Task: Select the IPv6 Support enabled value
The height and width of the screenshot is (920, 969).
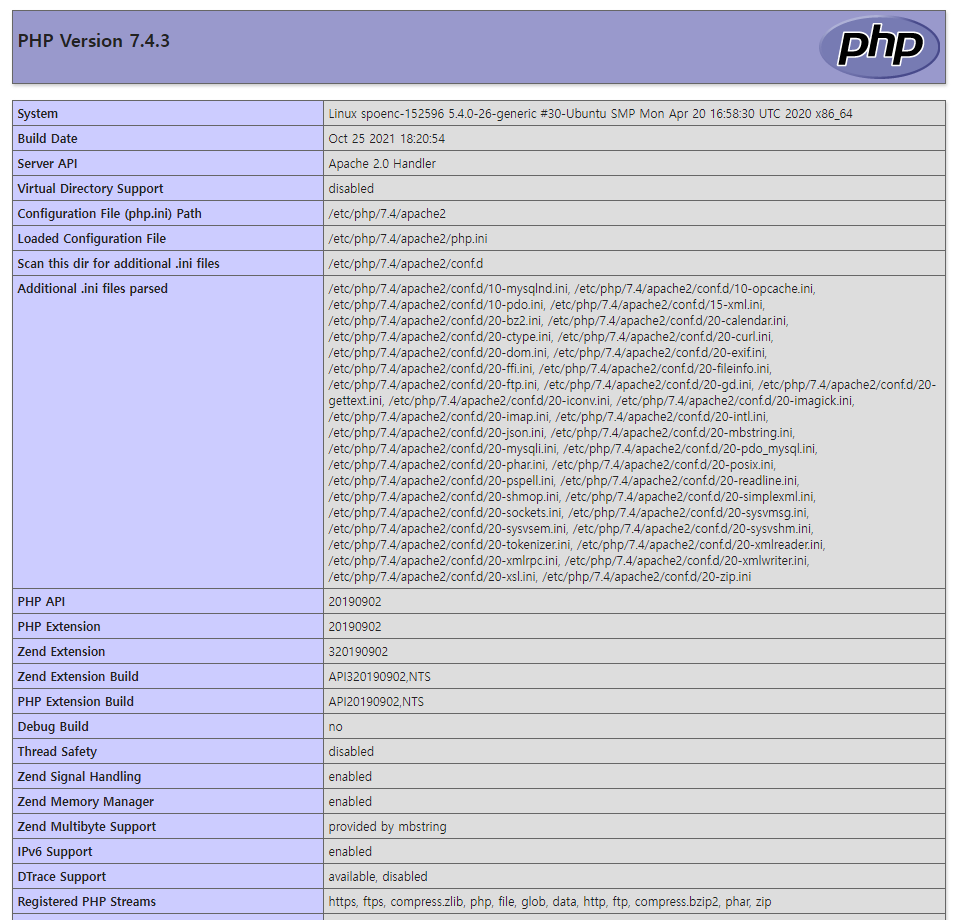Action: [x=350, y=852]
